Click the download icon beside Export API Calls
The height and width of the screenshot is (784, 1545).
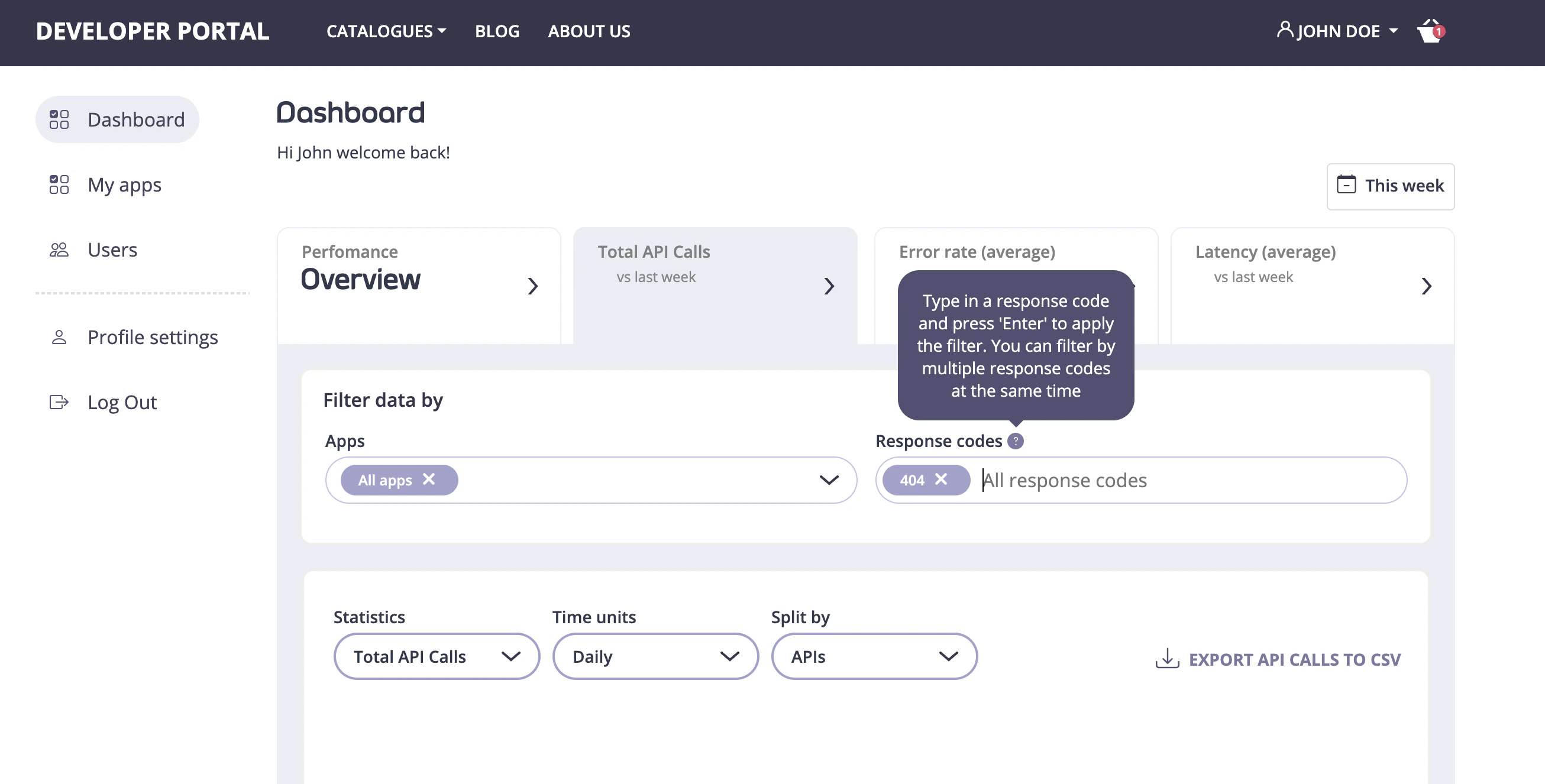coord(1167,659)
